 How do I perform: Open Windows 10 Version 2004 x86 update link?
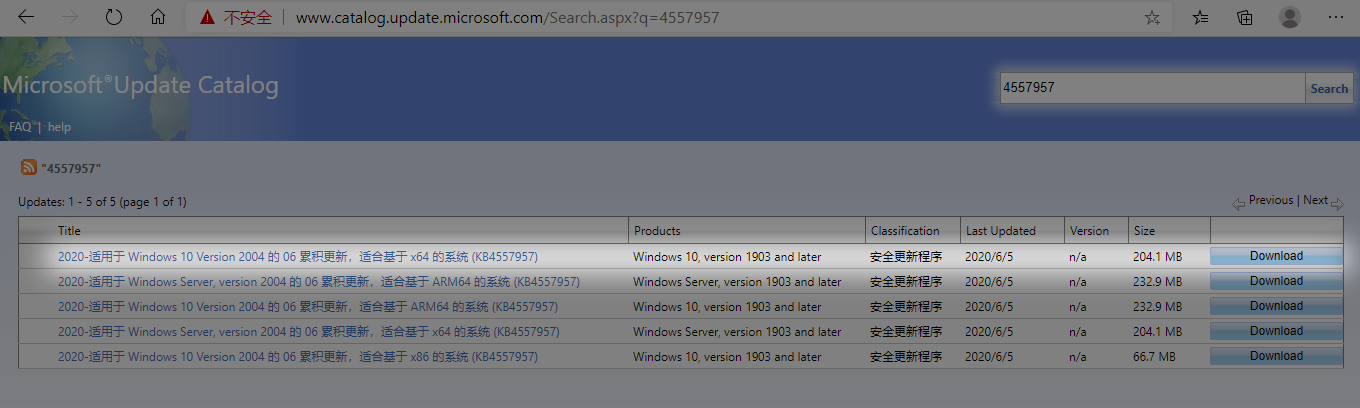coord(297,357)
